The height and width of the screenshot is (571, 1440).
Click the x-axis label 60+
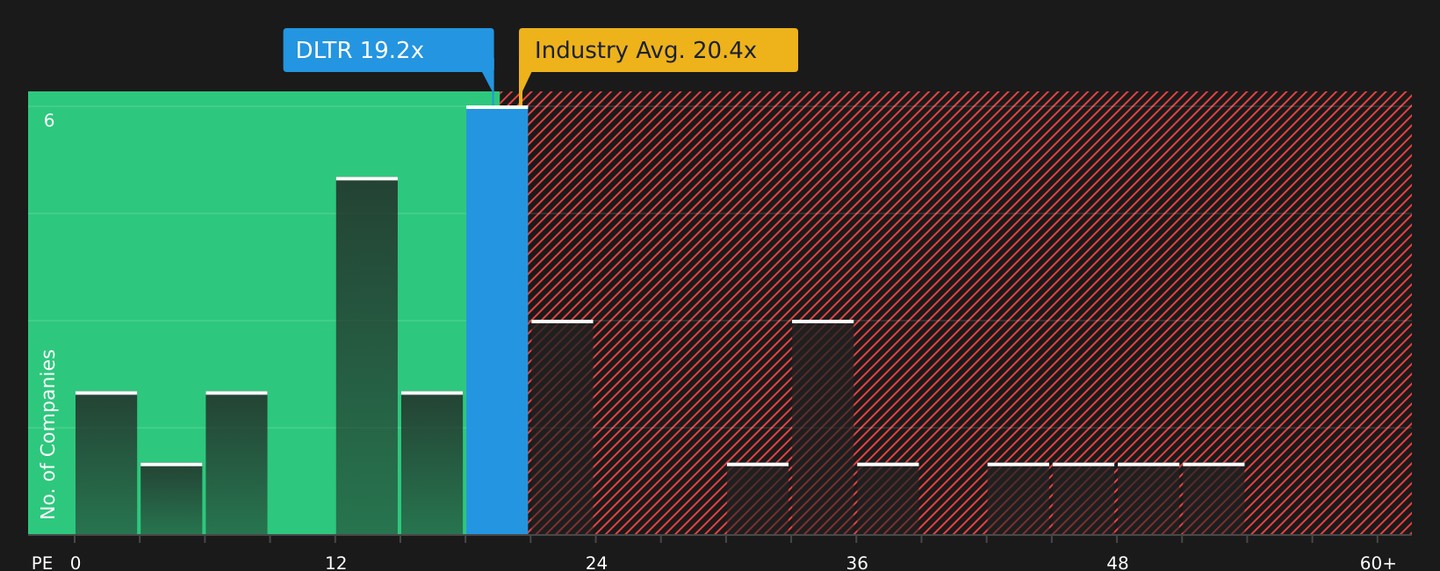[x=1378, y=563]
